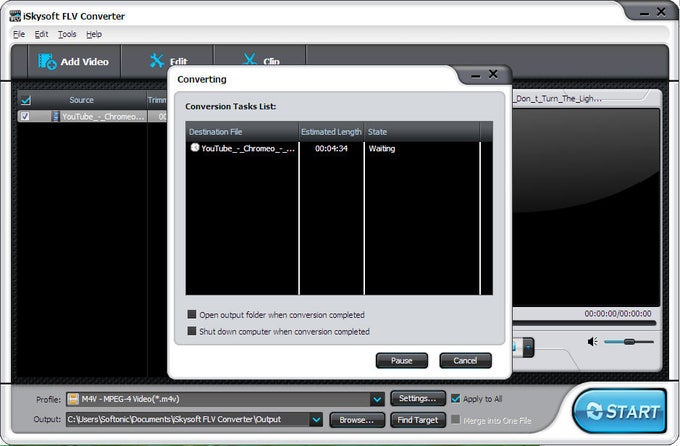The height and width of the screenshot is (446, 680).
Task: Toggle the Merge into One File checkbox
Action: point(455,420)
